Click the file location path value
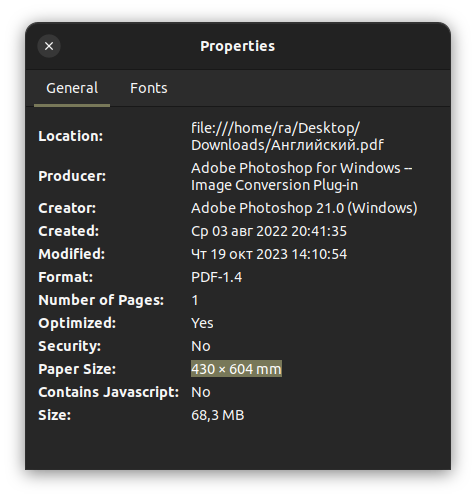The image size is (476, 498). pos(287,136)
